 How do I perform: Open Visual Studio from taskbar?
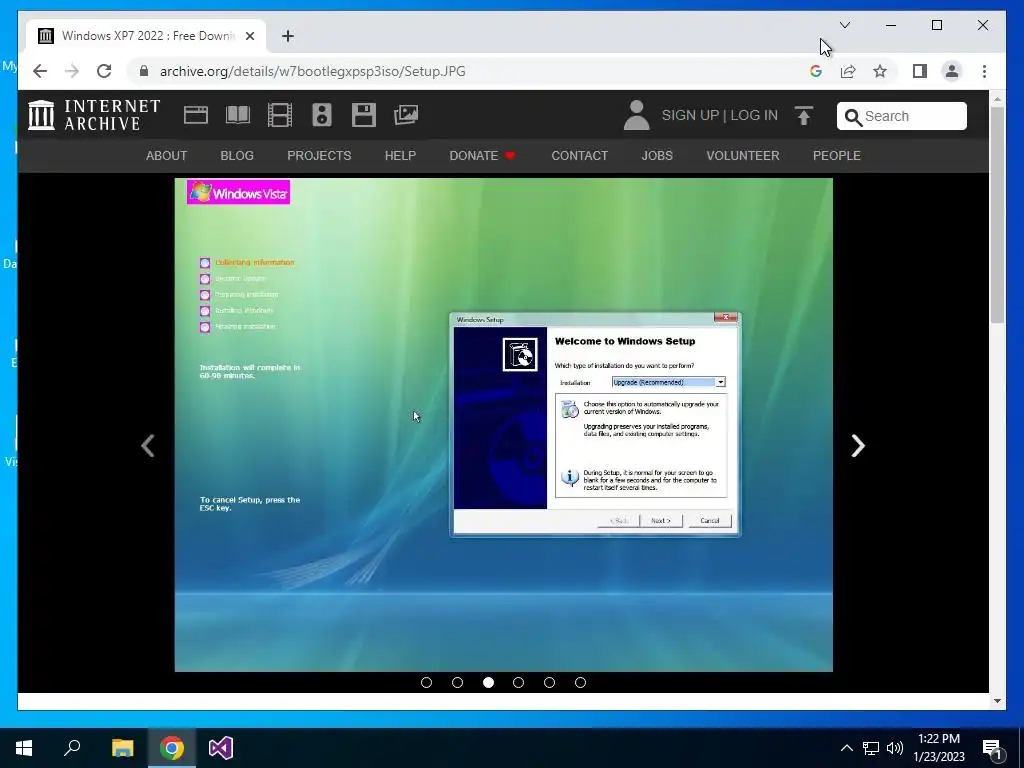[221, 748]
